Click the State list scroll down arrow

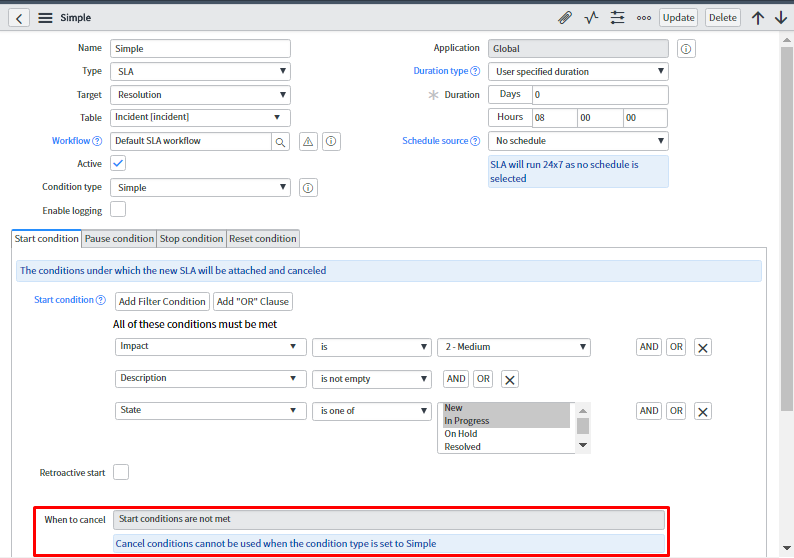(583, 445)
